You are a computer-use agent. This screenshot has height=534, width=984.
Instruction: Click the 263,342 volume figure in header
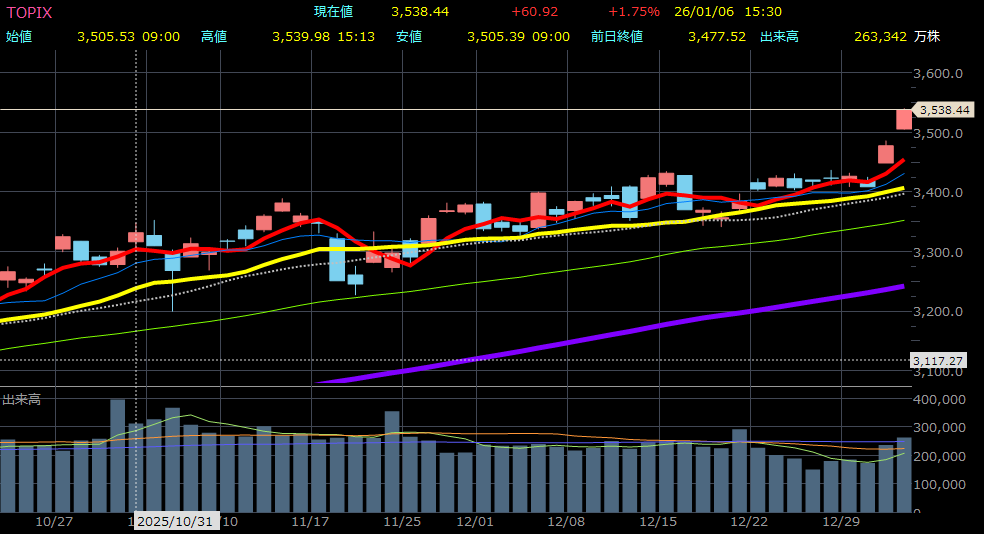(x=880, y=36)
